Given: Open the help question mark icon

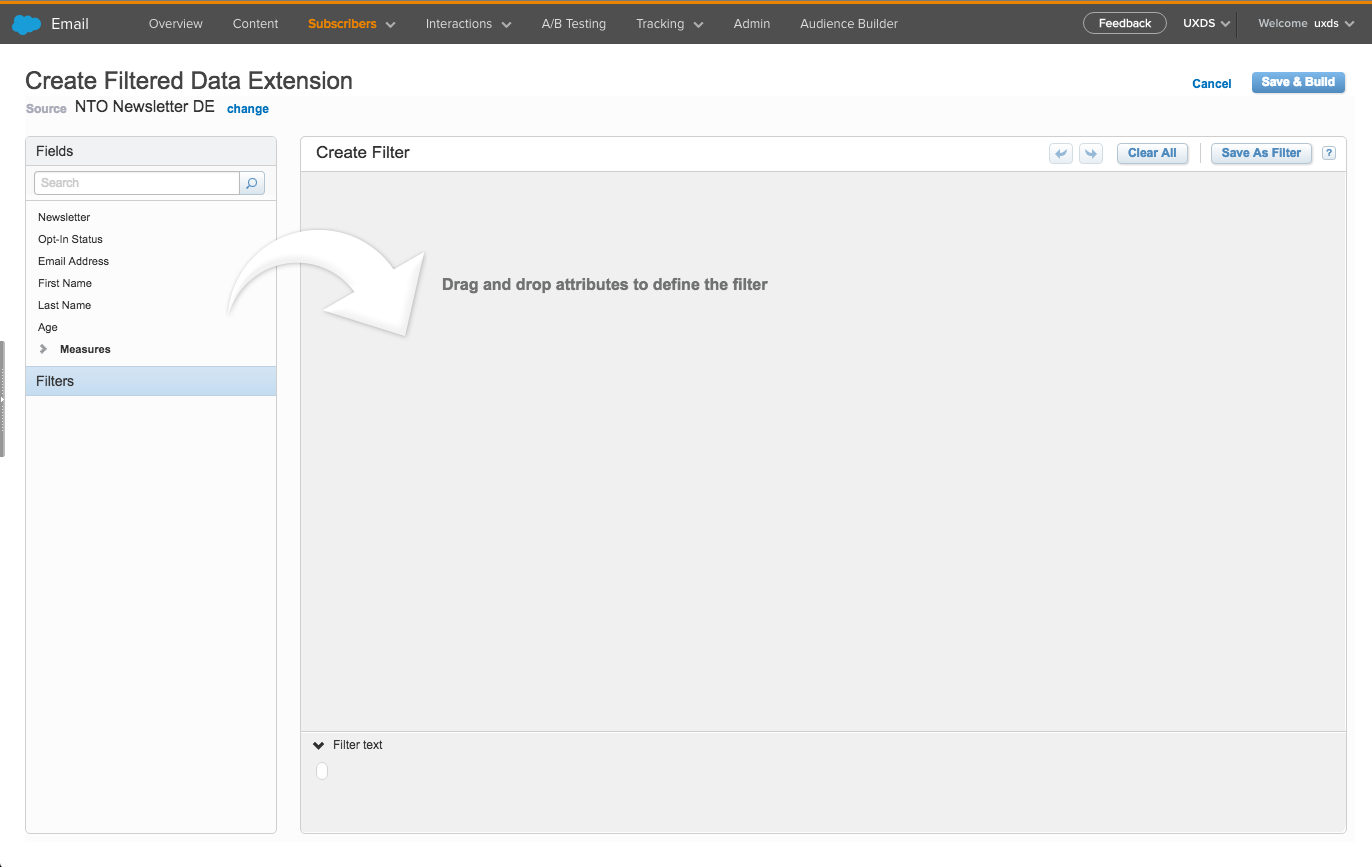Looking at the screenshot, I should [1329, 153].
